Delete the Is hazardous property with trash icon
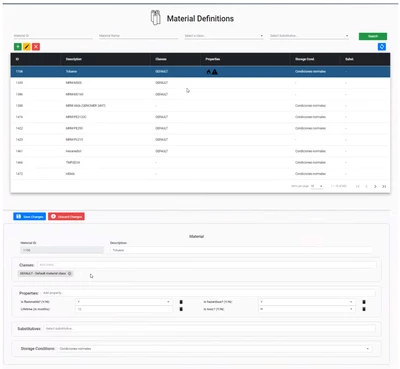400x369 pixels. coord(364,302)
